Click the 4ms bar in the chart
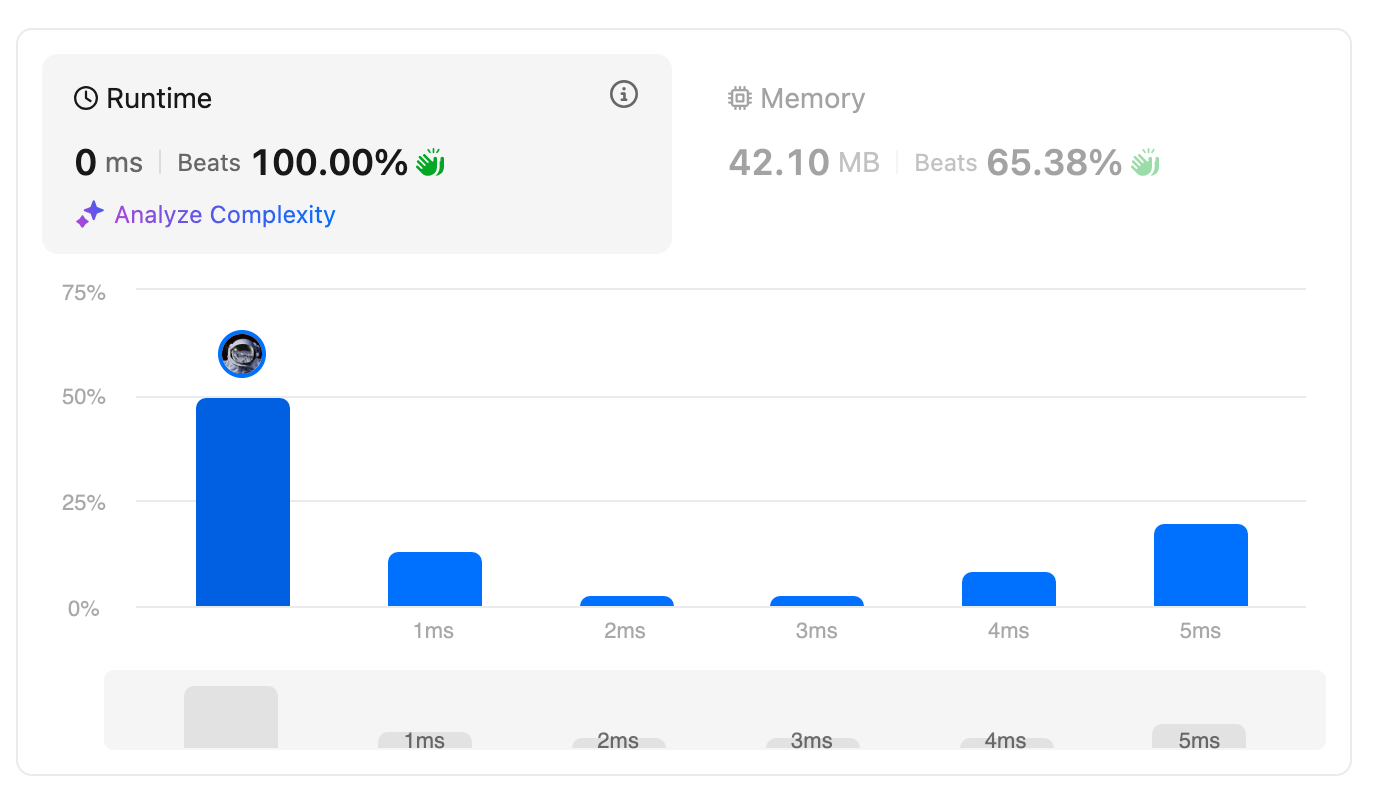This screenshot has height=798, width=1382. [x=1009, y=589]
